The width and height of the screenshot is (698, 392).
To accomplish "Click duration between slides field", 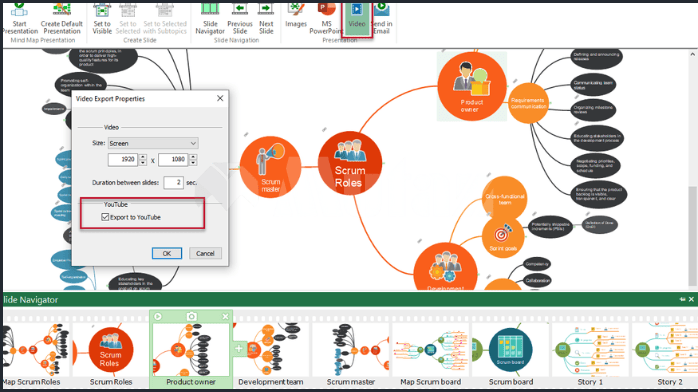I will [173, 182].
